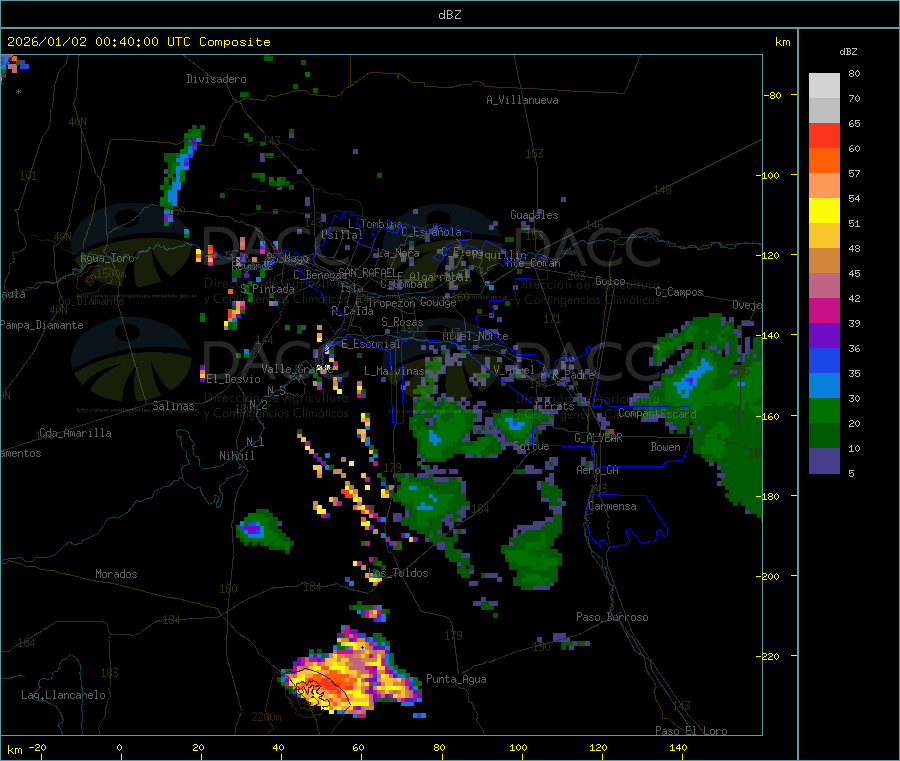900x761 pixels.
Task: Click the Goudge map label
Action: coord(438,302)
